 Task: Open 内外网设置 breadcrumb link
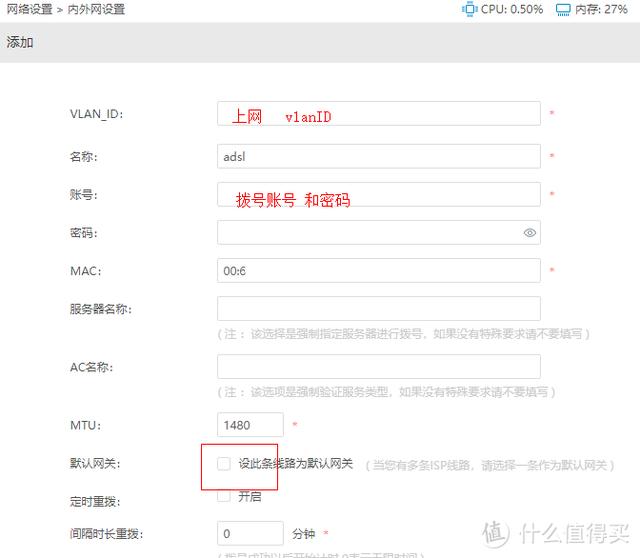[96, 9]
